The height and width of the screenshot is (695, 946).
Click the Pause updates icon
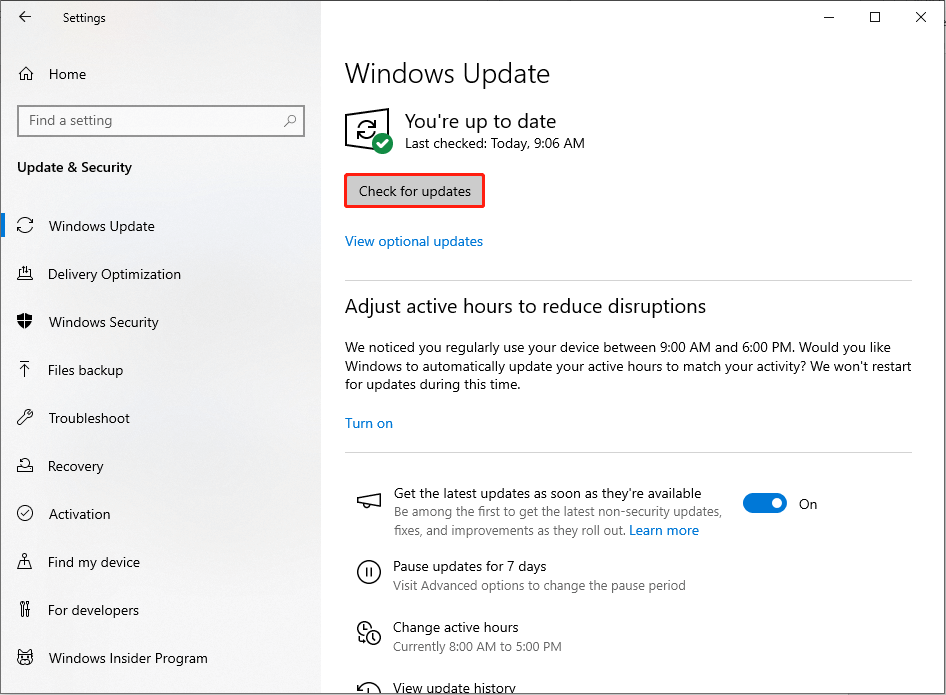click(x=369, y=573)
